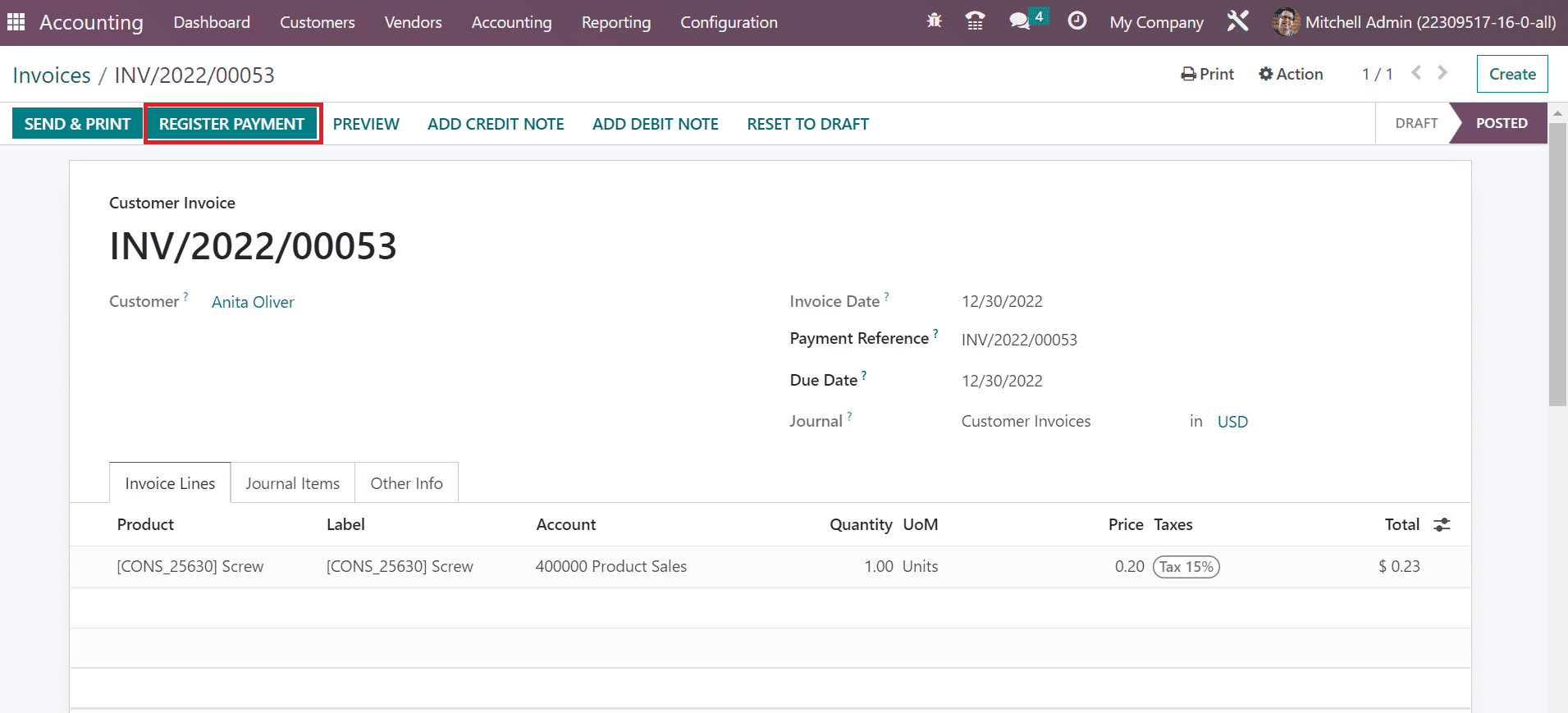Image resolution: width=1568 pixels, height=713 pixels.
Task: Switch to Other Info tab
Action: [x=406, y=483]
